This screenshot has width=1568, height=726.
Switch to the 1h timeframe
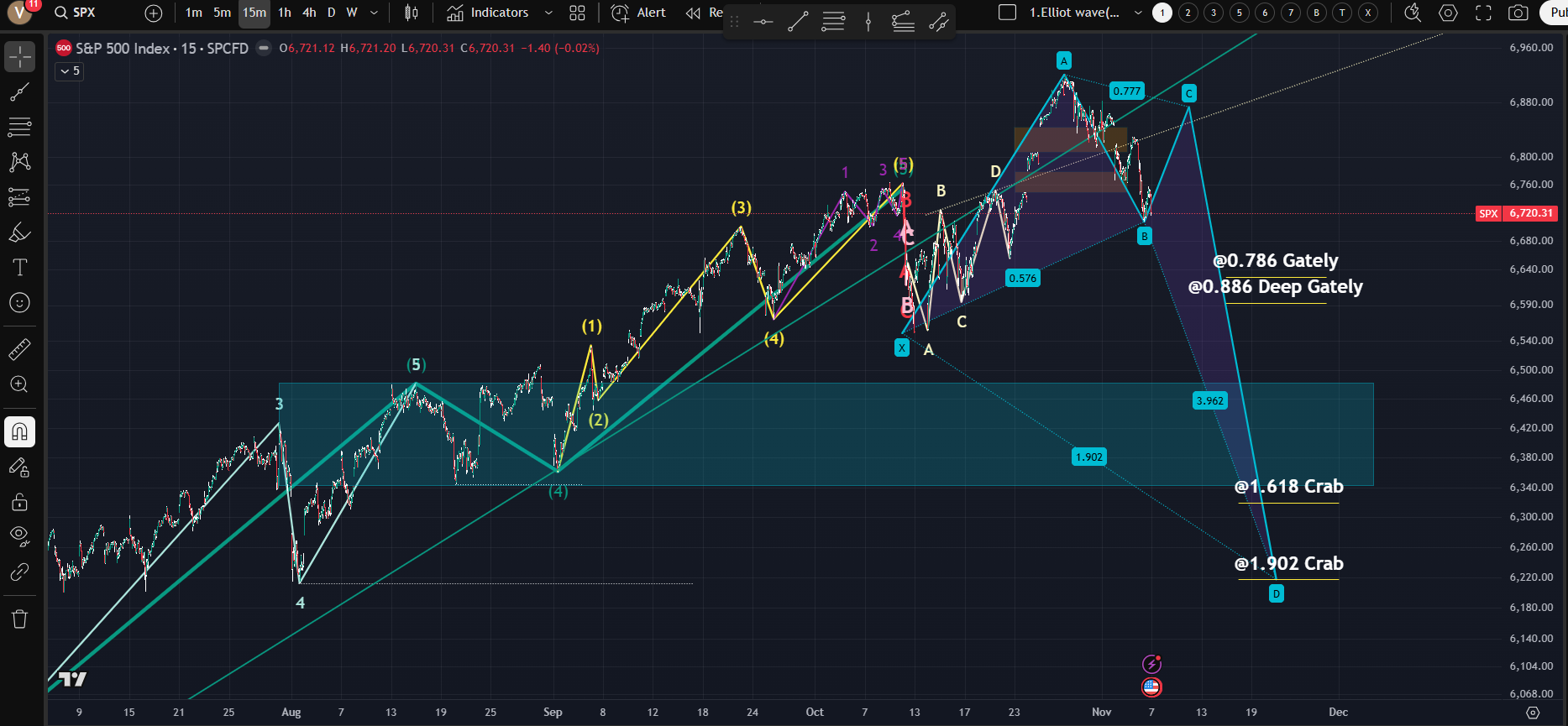click(x=285, y=13)
